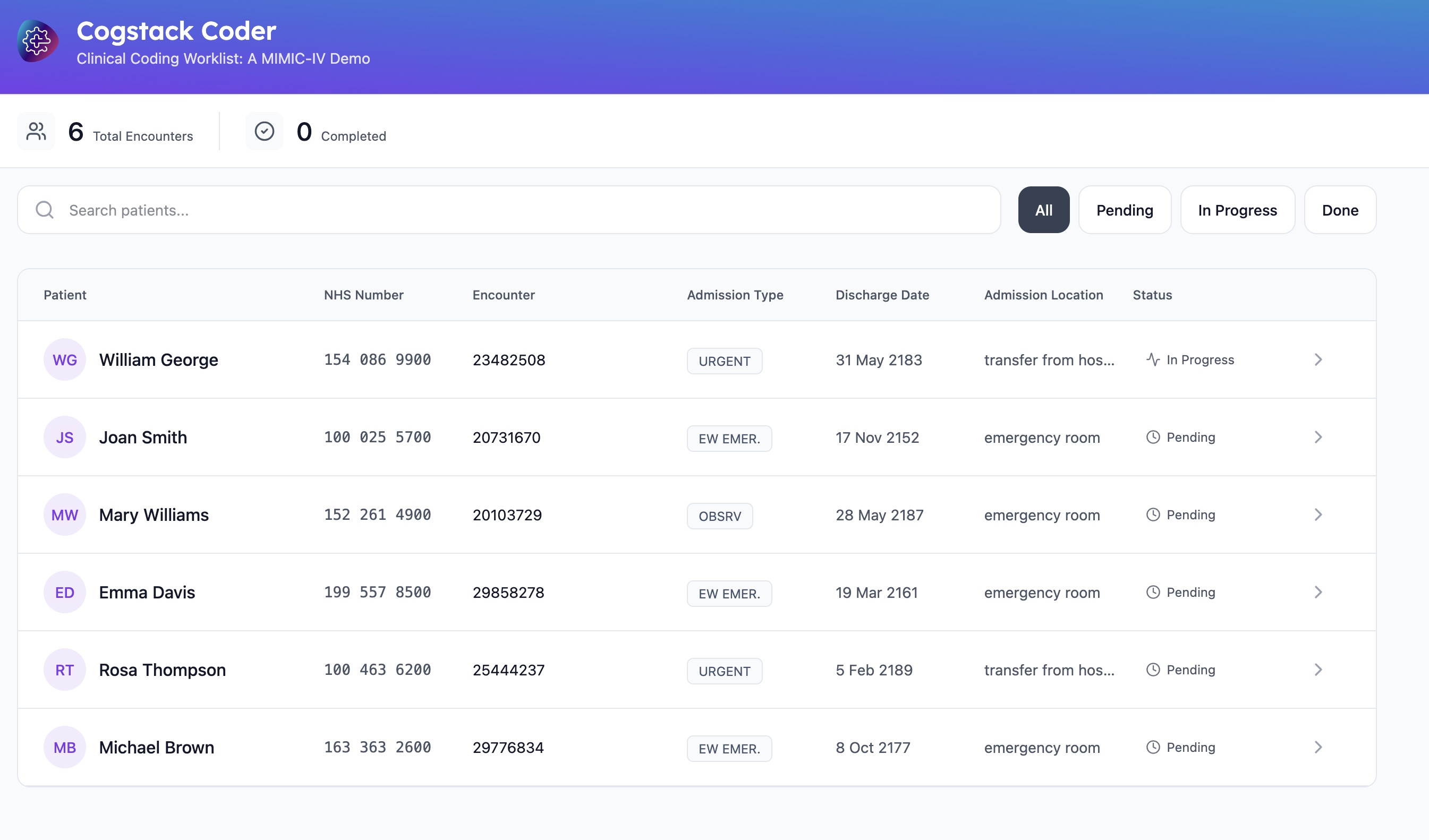The image size is (1429, 840).
Task: Select the All filter tab
Action: click(x=1044, y=210)
